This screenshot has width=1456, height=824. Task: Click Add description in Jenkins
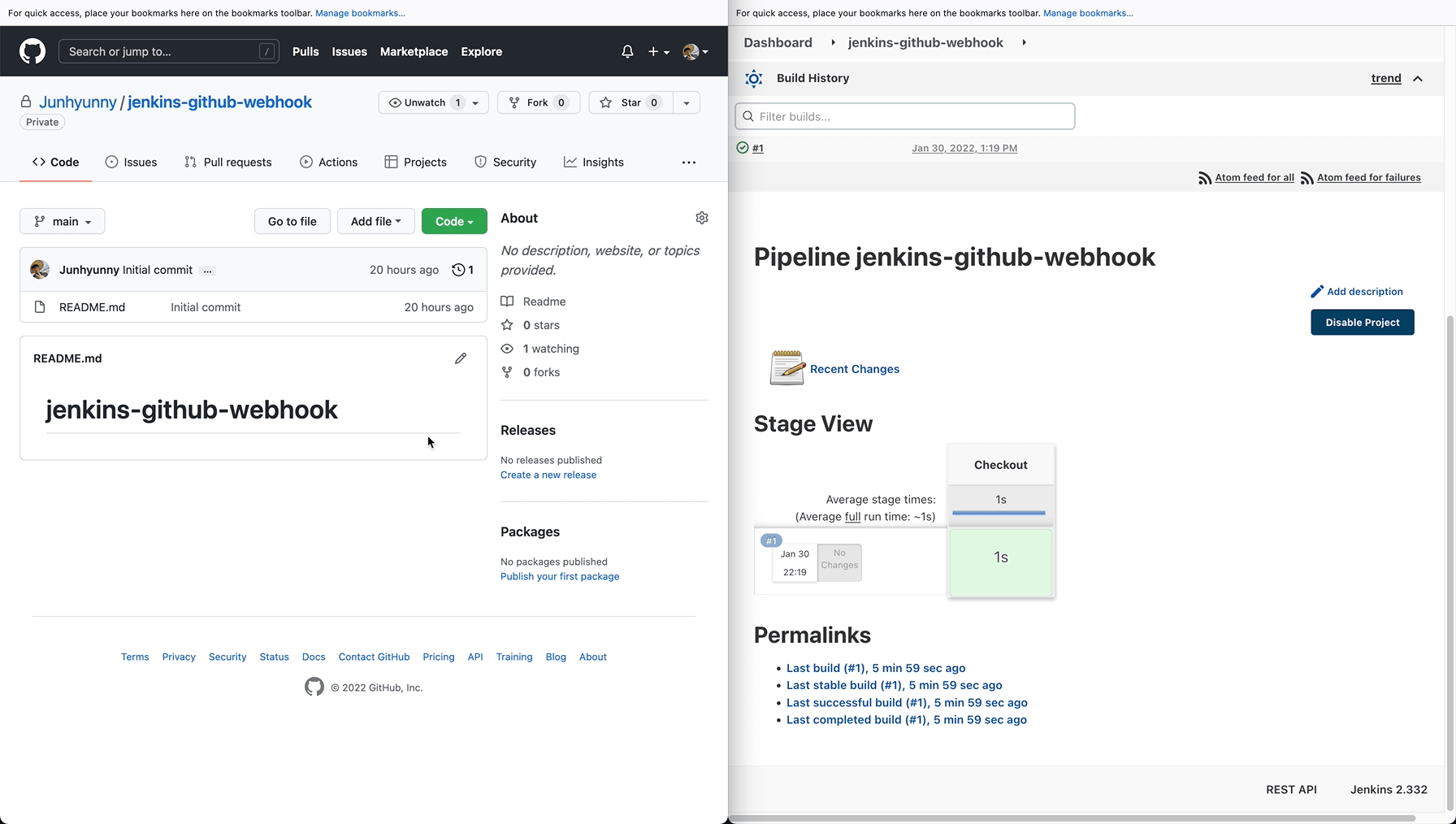[1357, 292]
